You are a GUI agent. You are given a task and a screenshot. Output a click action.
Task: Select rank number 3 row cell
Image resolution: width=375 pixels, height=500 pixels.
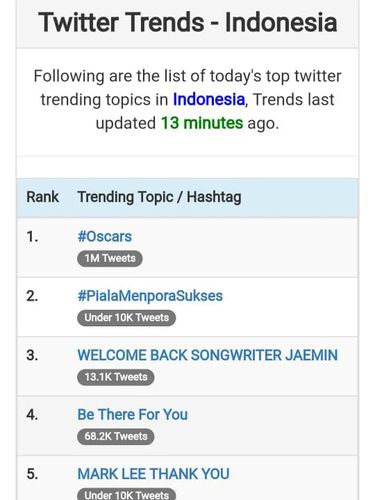click(x=32, y=355)
